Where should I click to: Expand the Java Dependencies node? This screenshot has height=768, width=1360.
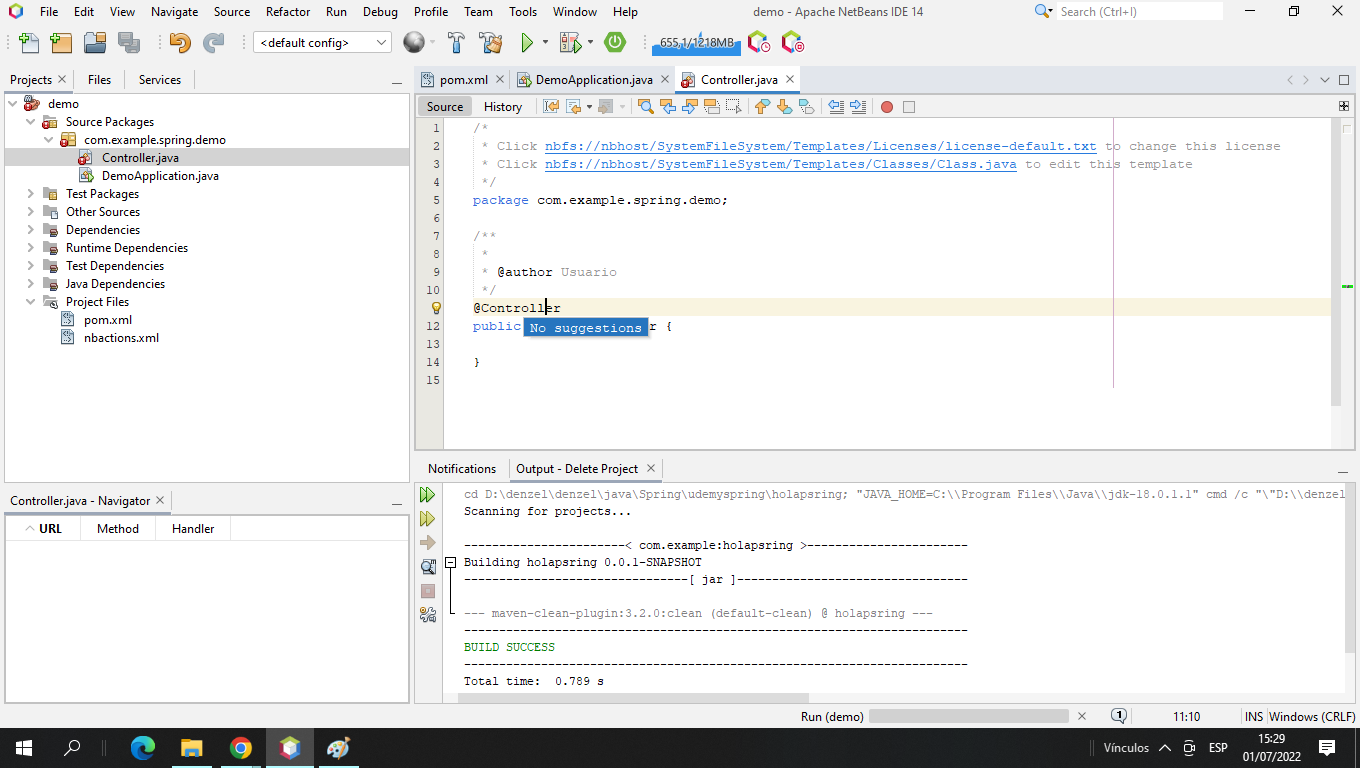[x=31, y=284]
